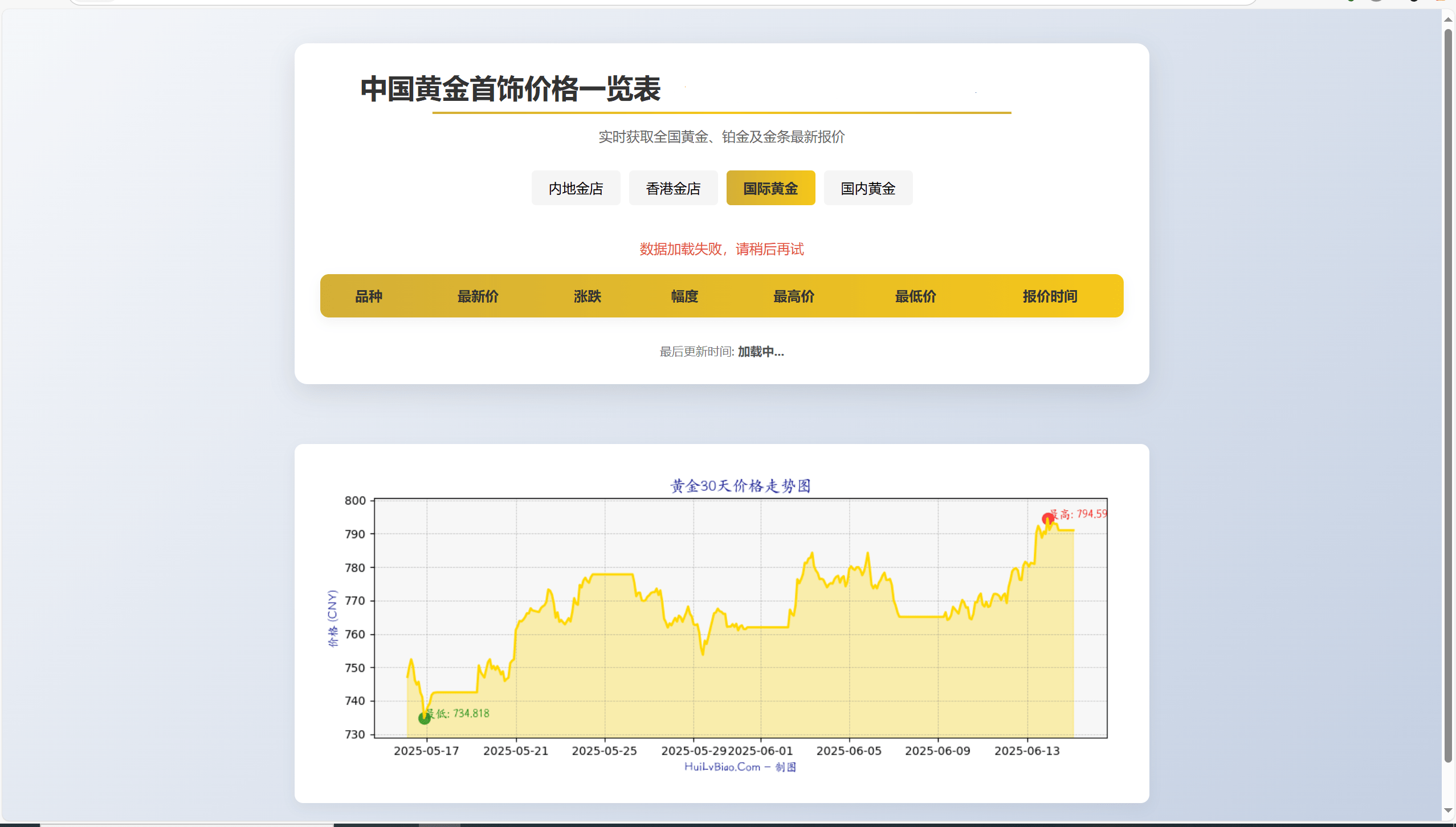Image resolution: width=1456 pixels, height=827 pixels.
Task: Click the 幅度 column header
Action: (x=683, y=296)
